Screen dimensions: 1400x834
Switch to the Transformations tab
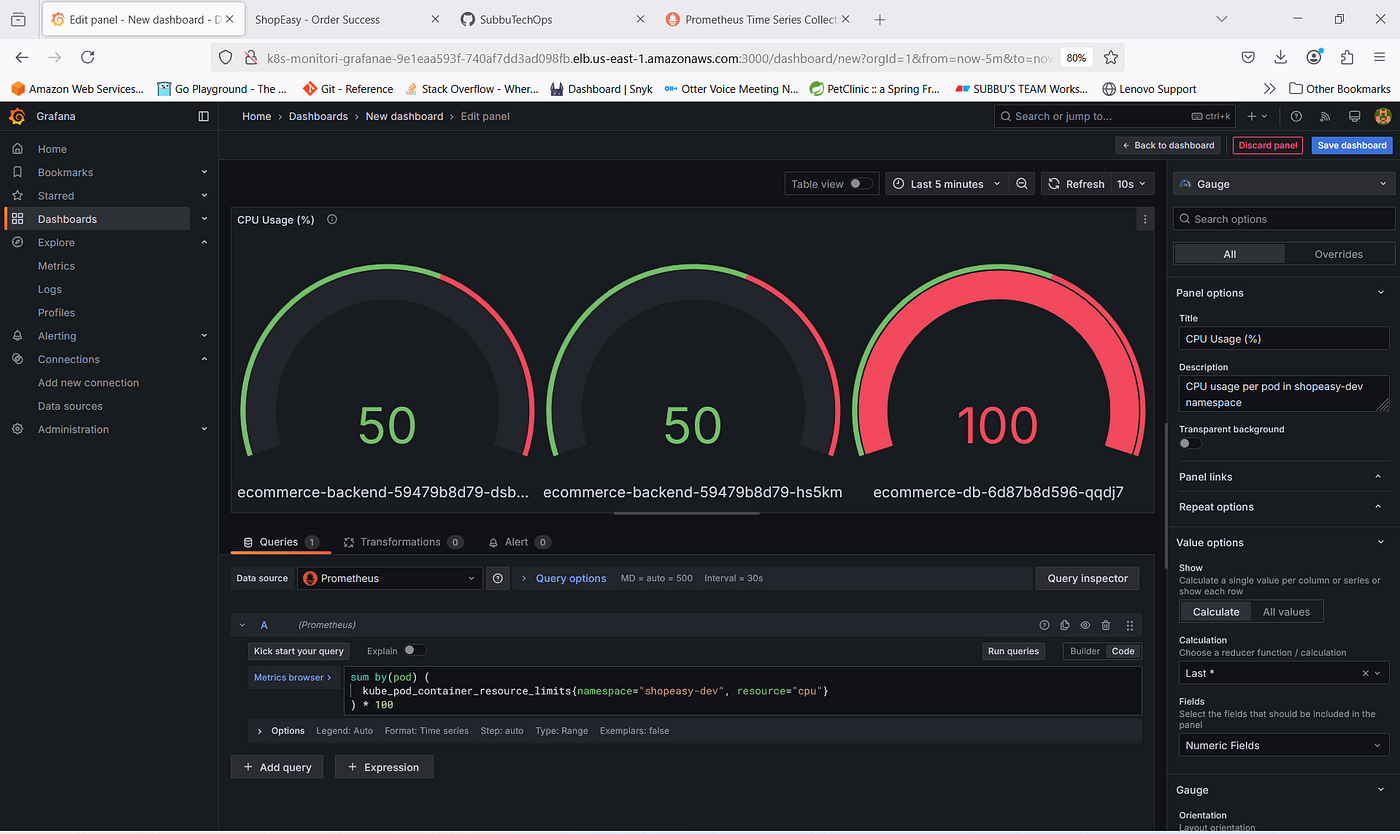click(400, 542)
